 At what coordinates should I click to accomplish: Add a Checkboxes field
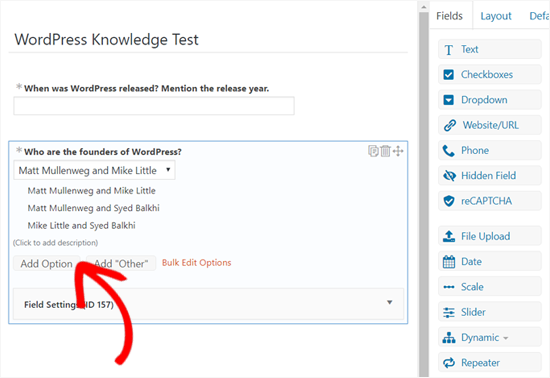coord(489,75)
